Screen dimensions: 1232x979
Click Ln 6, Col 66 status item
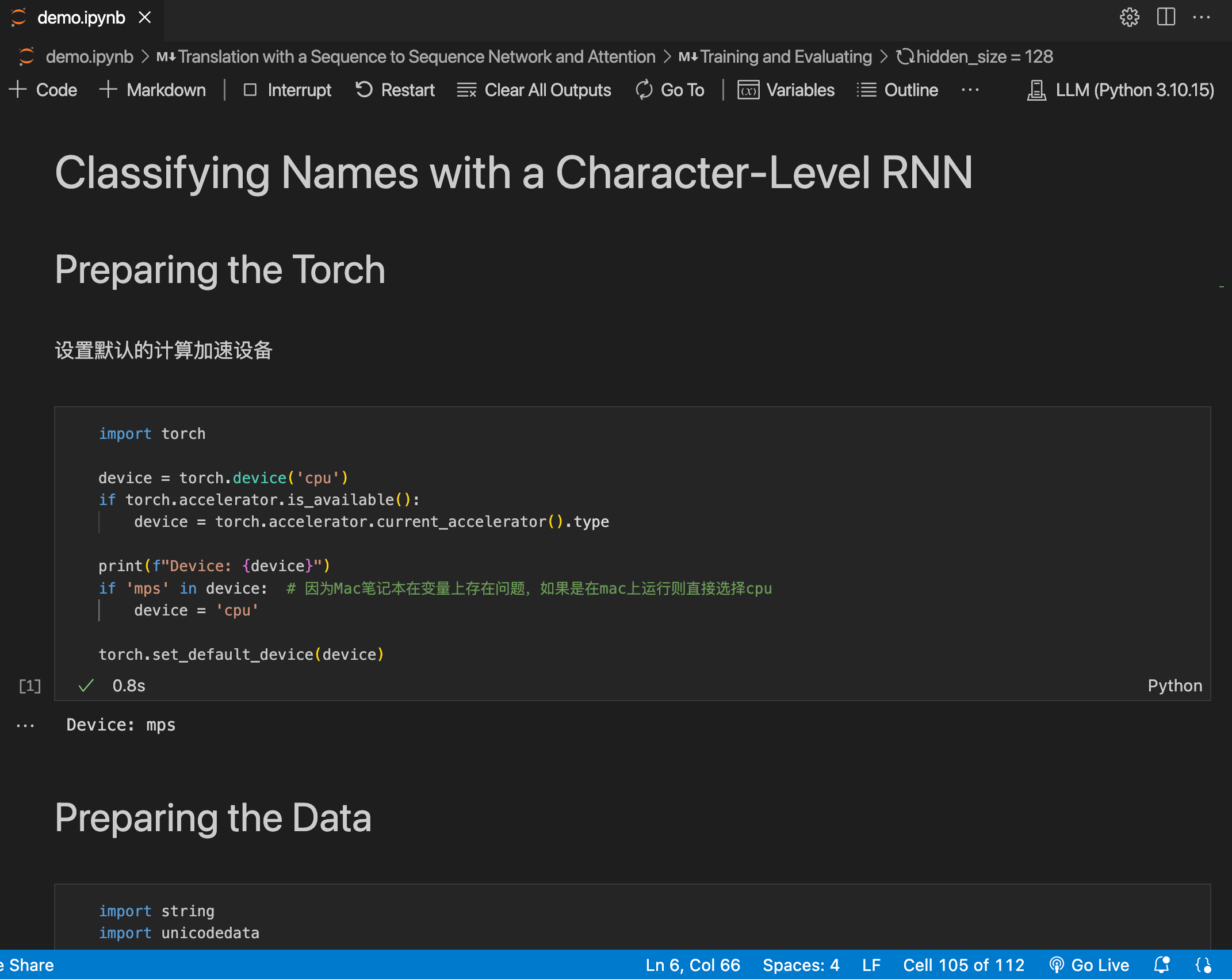[x=692, y=965]
